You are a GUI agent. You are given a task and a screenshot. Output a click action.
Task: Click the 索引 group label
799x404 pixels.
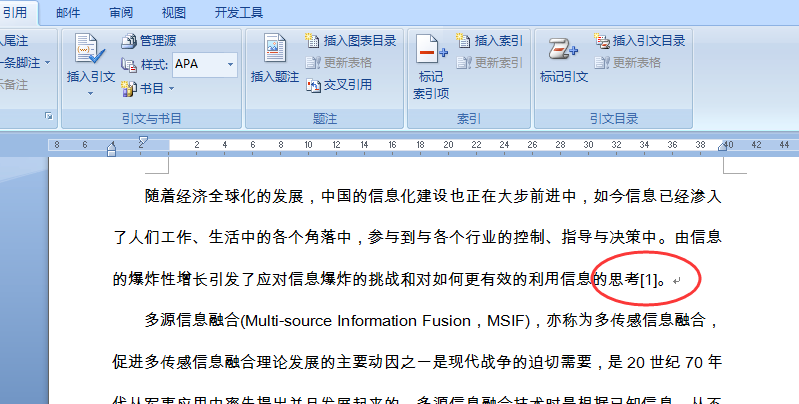(x=469, y=119)
